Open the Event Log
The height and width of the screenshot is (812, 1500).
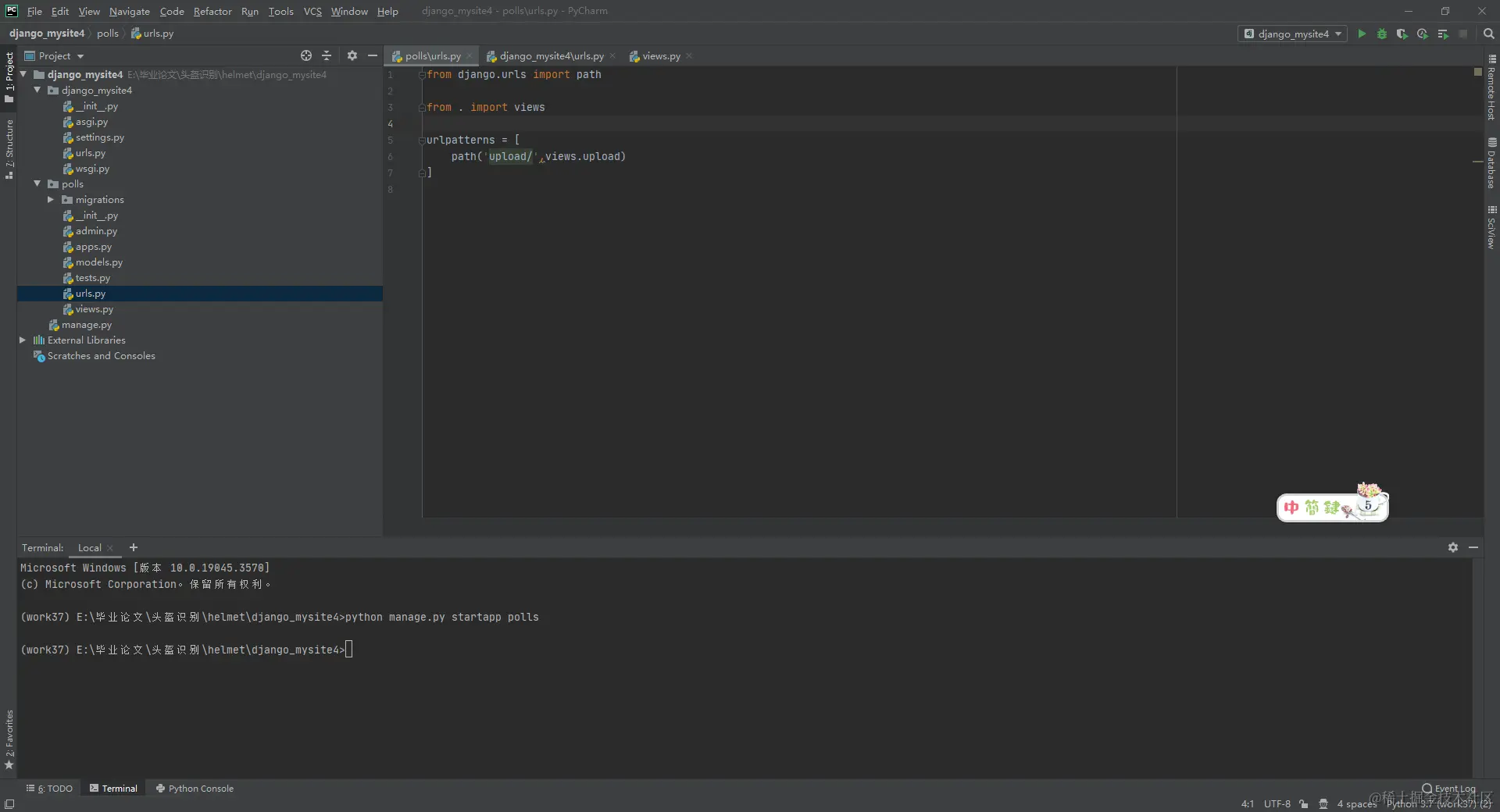tap(1449, 789)
